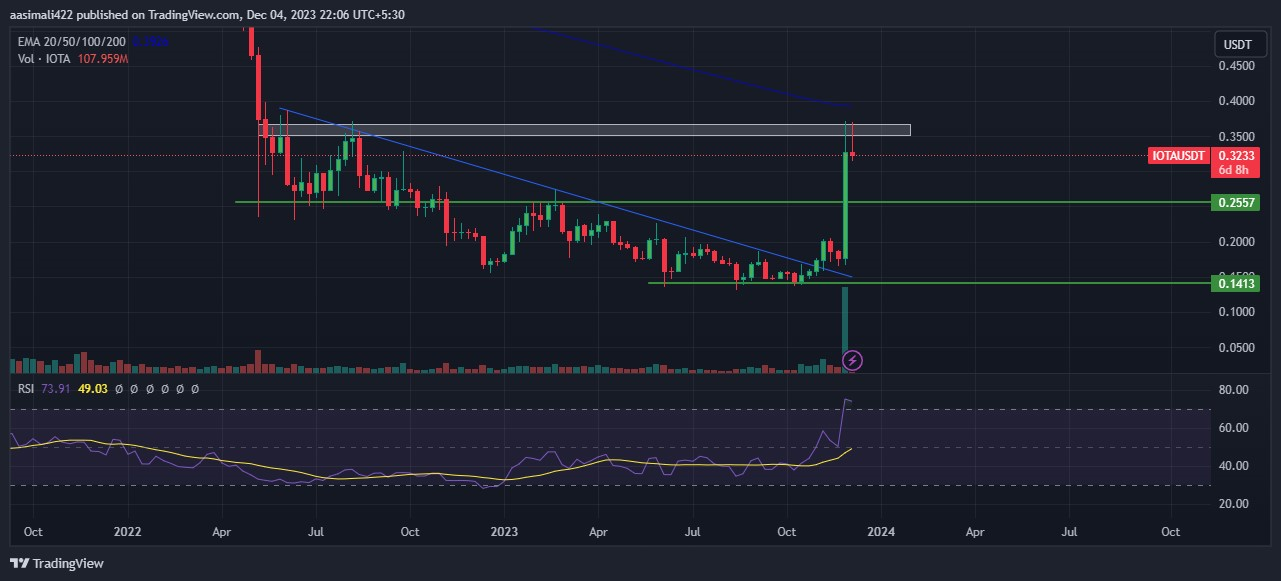Click the 2022 time axis label
1281x581 pixels.
click(127, 531)
